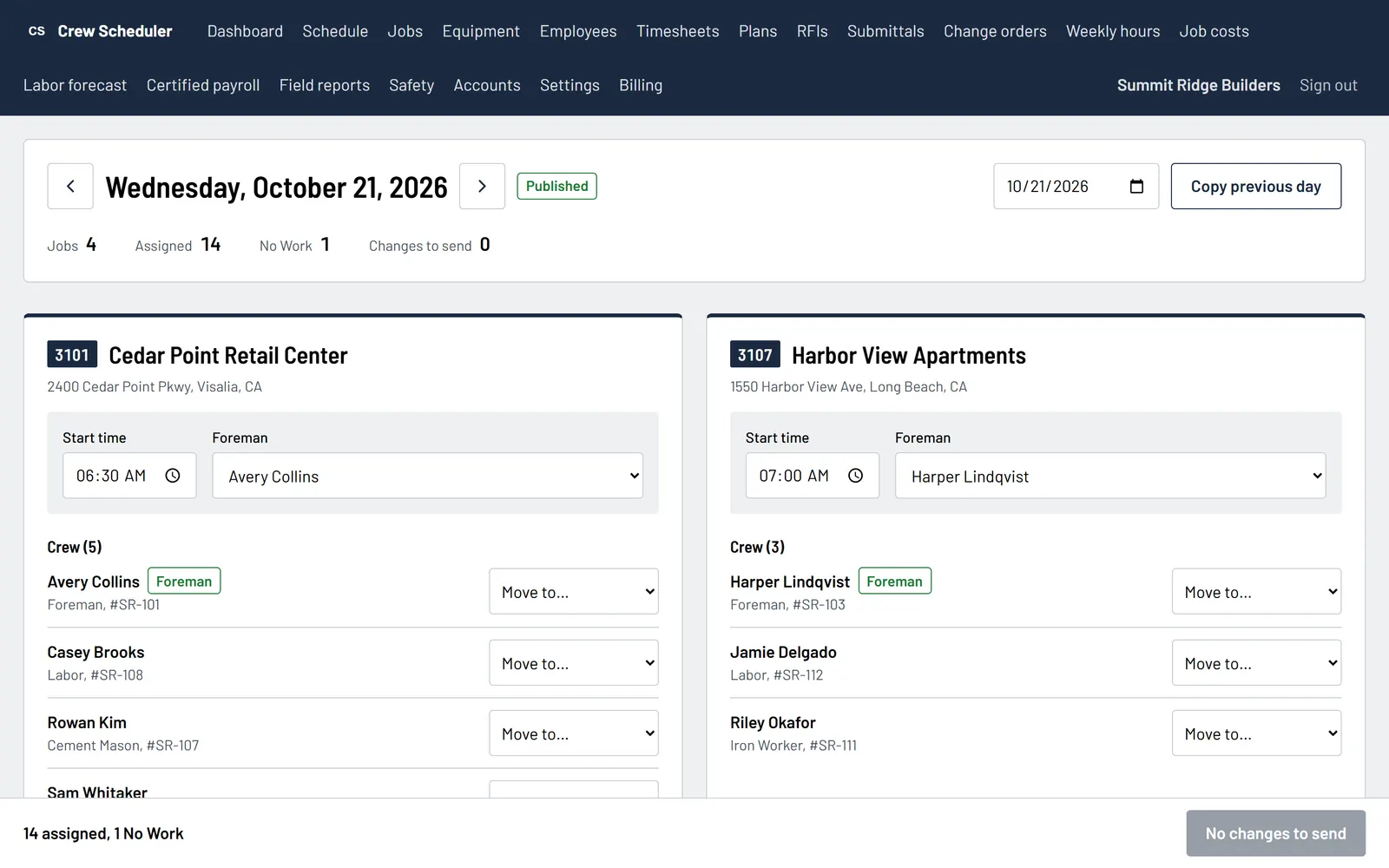Click the Foreman badge beside Avery Collins
Screen dimensions: 1389x868
pyautogui.click(x=184, y=581)
